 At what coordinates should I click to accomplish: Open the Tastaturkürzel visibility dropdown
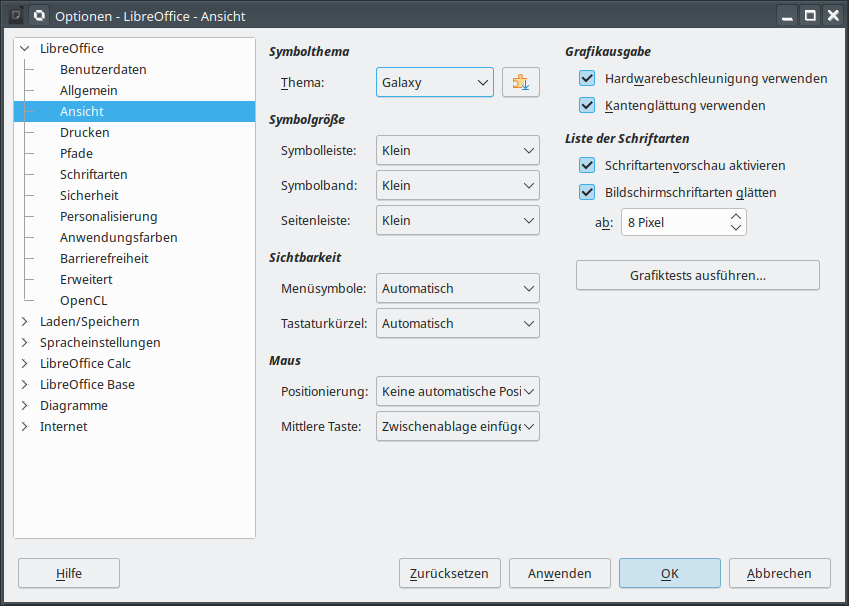(x=458, y=323)
